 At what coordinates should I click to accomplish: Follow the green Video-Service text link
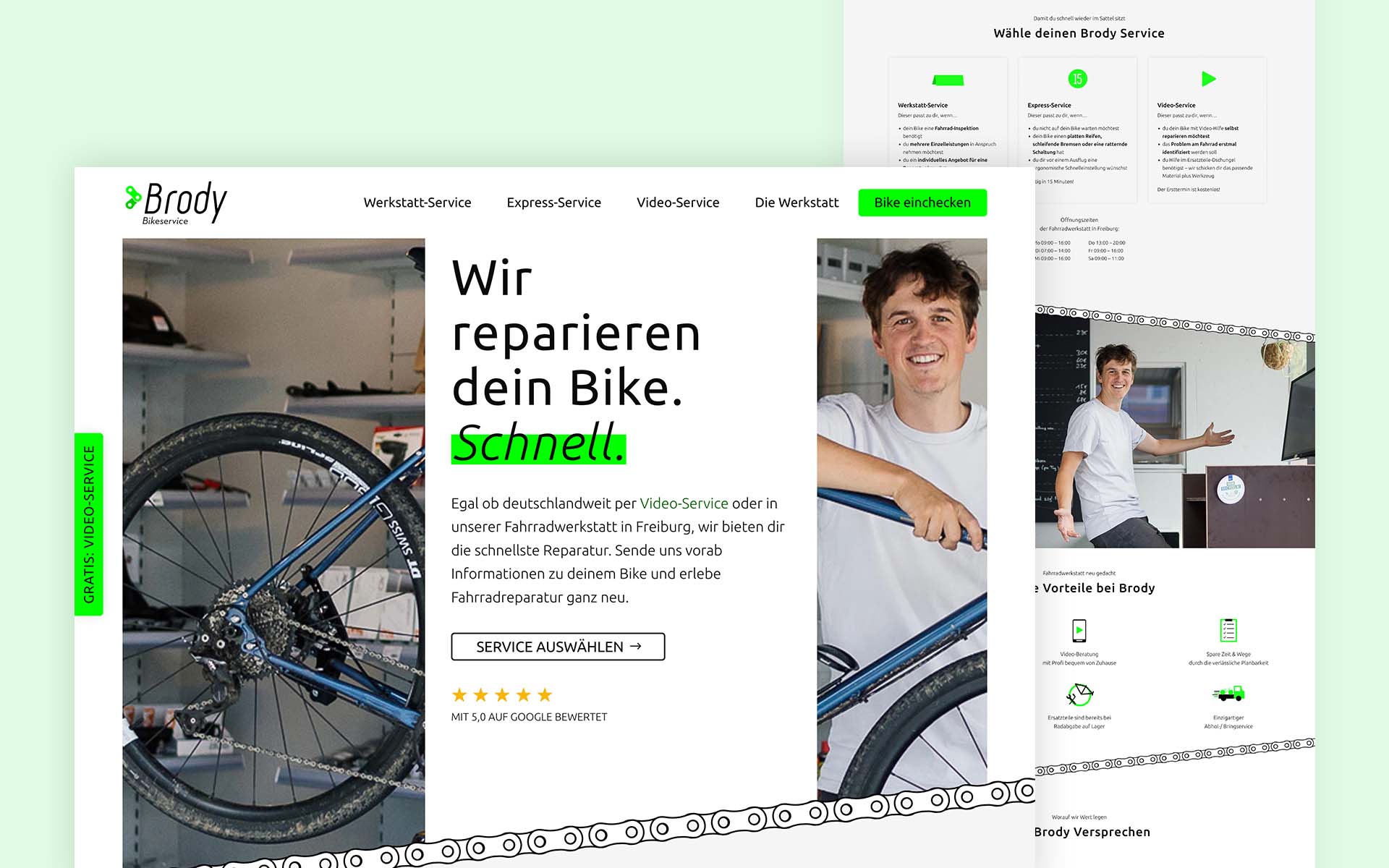point(684,503)
